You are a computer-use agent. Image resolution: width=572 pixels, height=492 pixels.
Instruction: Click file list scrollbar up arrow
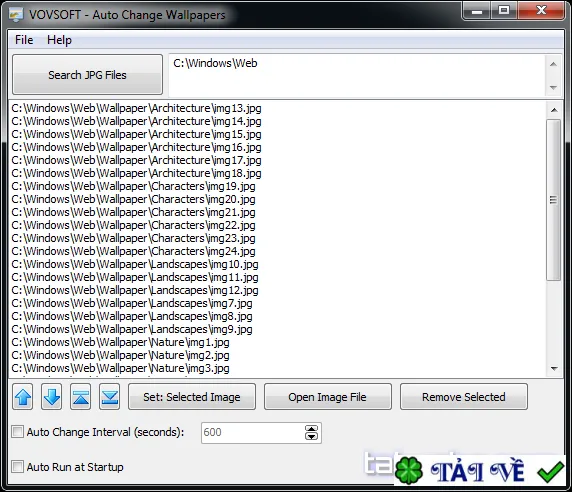[x=554, y=110]
